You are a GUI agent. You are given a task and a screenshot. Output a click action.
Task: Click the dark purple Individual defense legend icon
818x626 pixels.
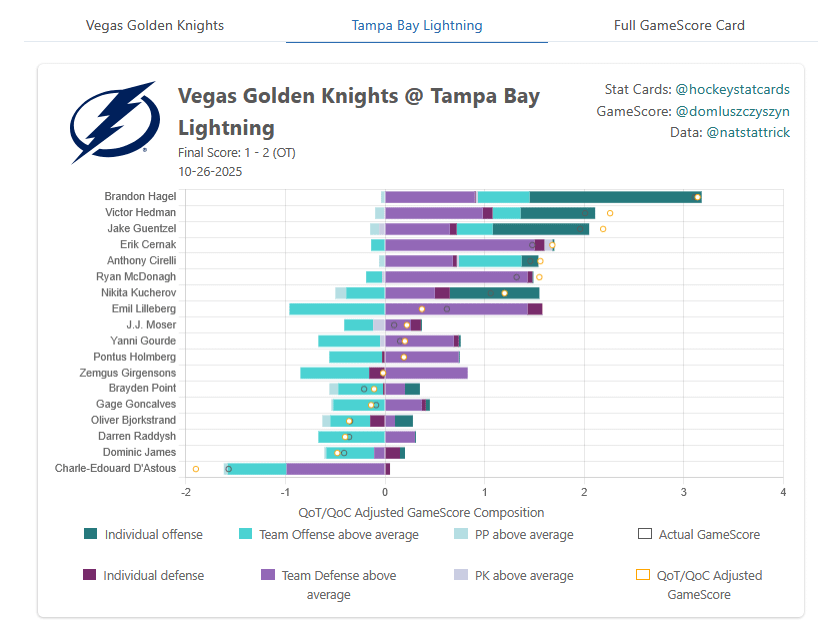tap(91, 575)
